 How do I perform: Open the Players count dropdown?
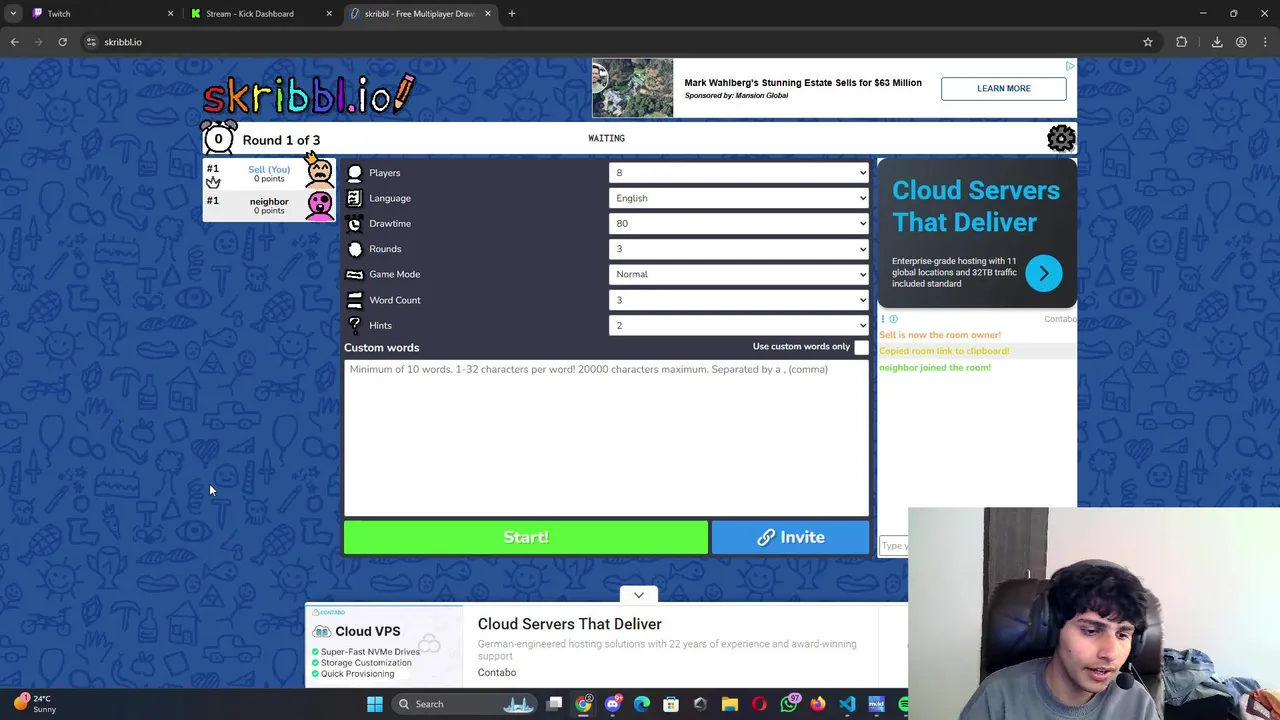tap(739, 173)
